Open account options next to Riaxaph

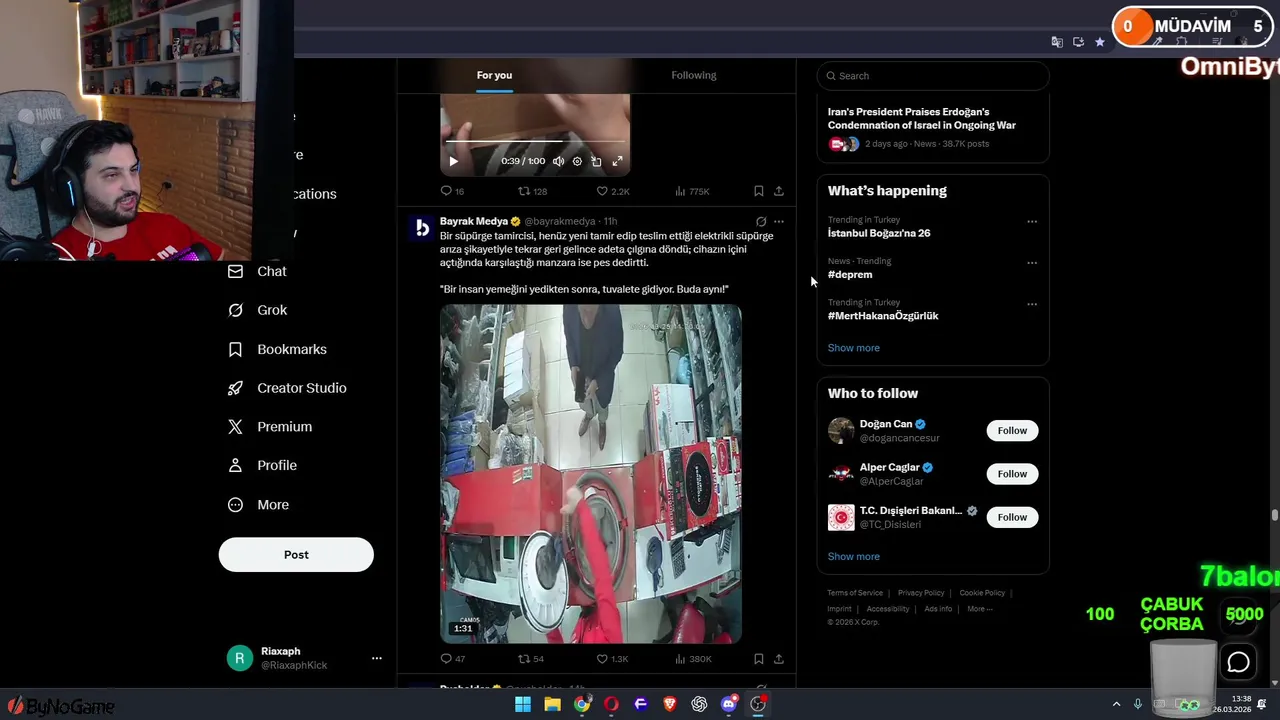pos(377,658)
